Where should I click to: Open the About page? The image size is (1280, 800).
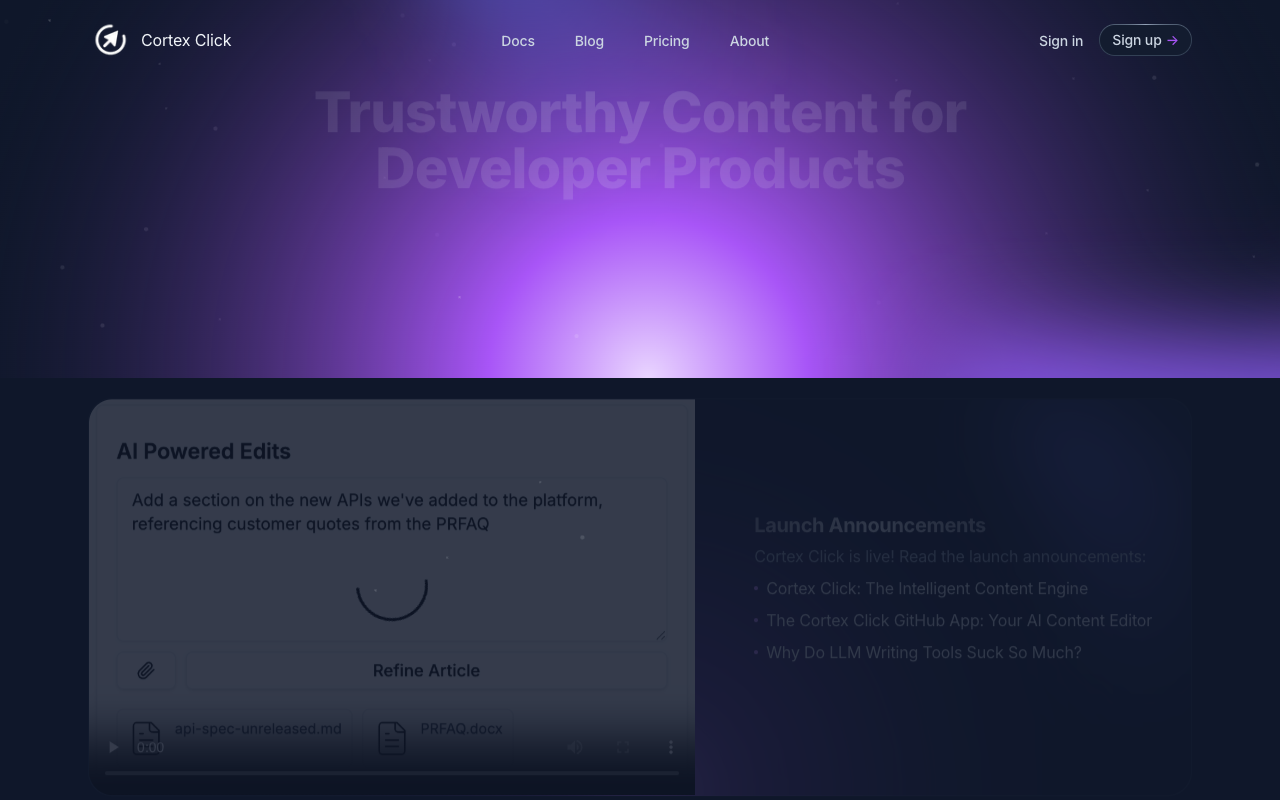click(x=749, y=41)
